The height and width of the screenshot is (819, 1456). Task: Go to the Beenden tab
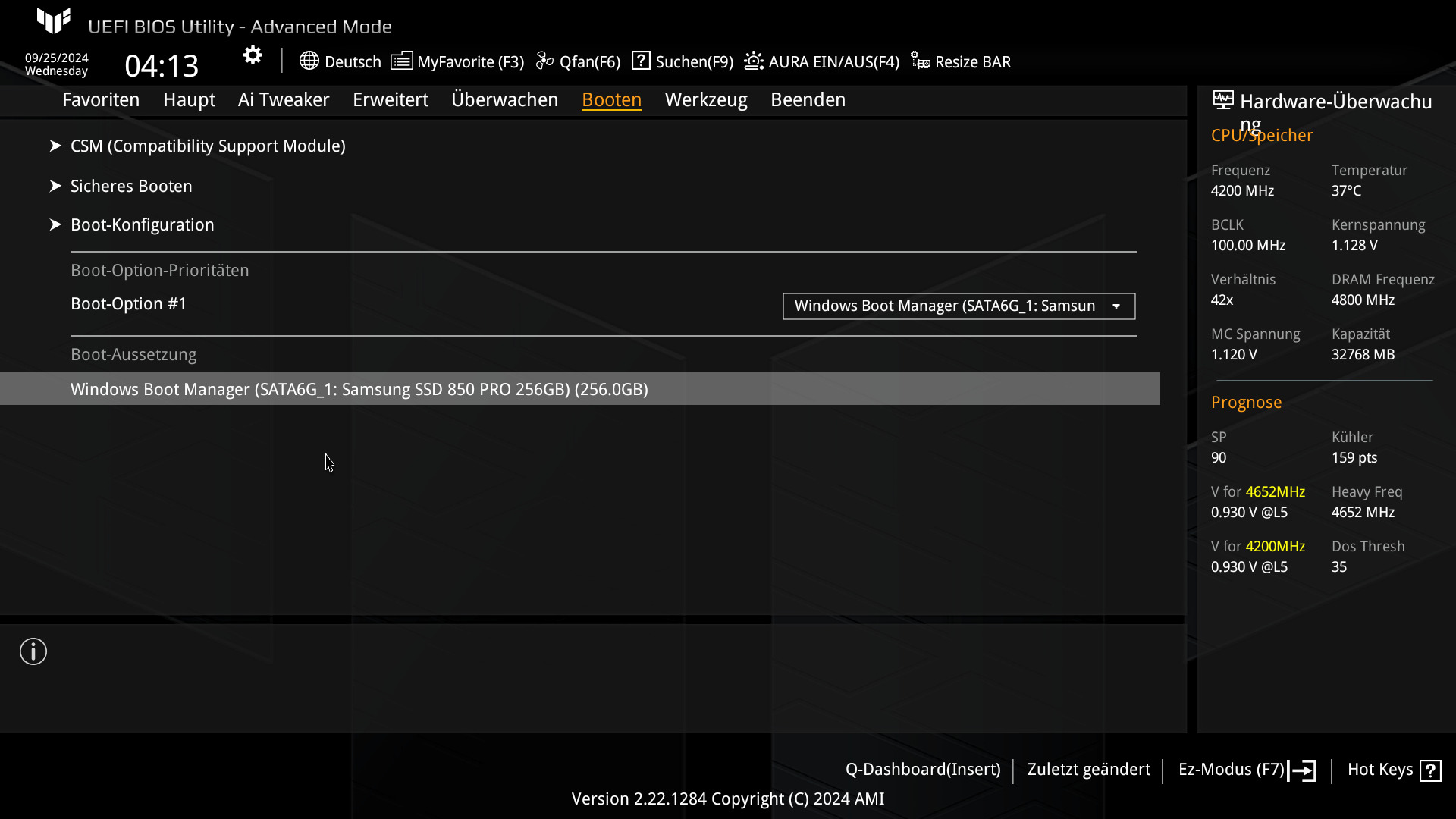pyautogui.click(x=808, y=99)
